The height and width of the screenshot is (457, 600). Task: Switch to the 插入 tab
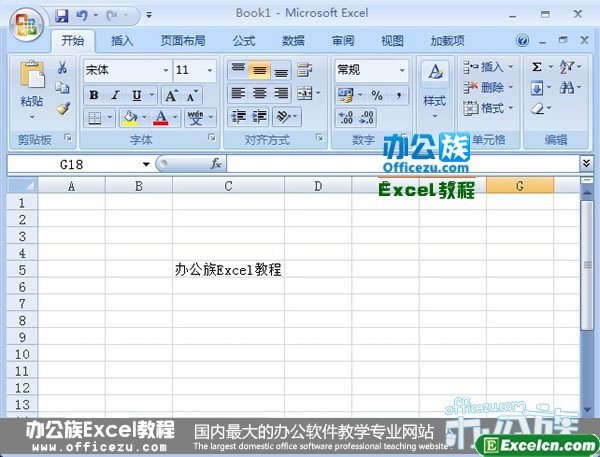(x=122, y=41)
